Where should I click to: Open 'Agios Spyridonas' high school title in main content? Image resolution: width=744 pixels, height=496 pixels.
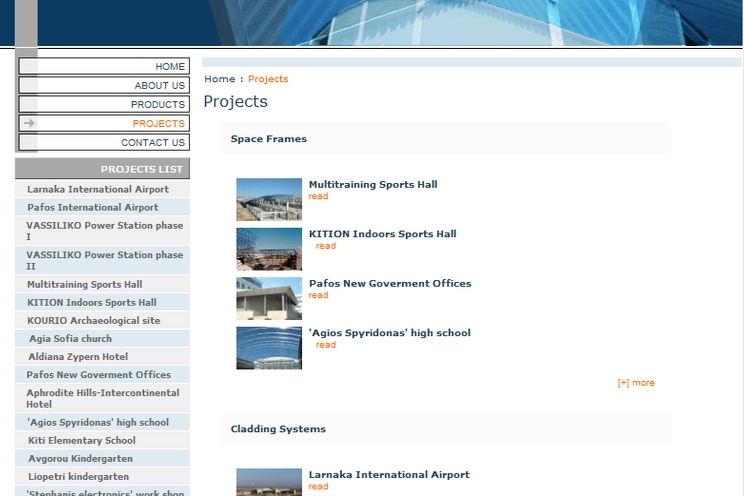tap(390, 333)
